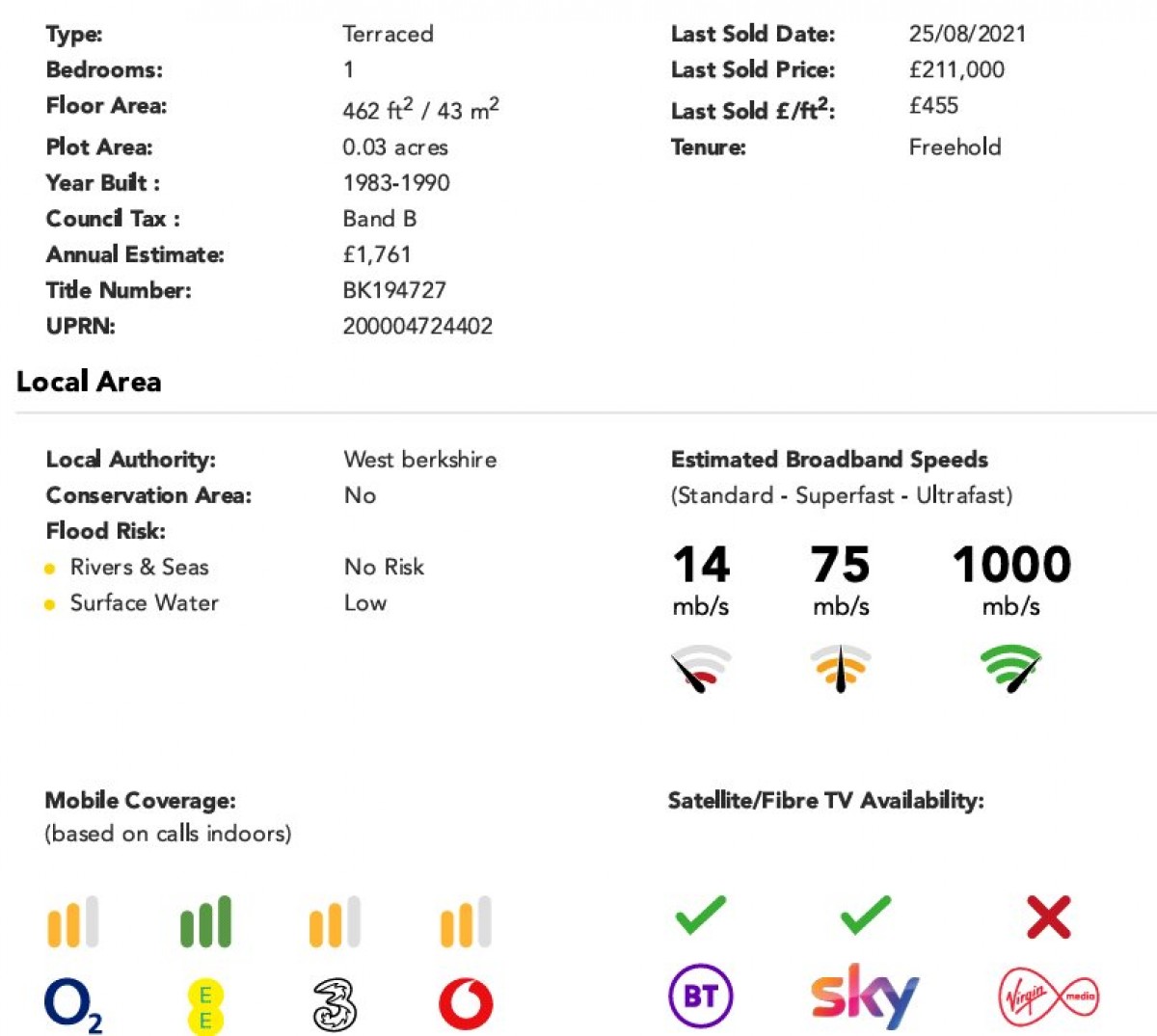Click the UPRN value 200004724402
Screen dimensions: 1157x1036
[x=417, y=326]
